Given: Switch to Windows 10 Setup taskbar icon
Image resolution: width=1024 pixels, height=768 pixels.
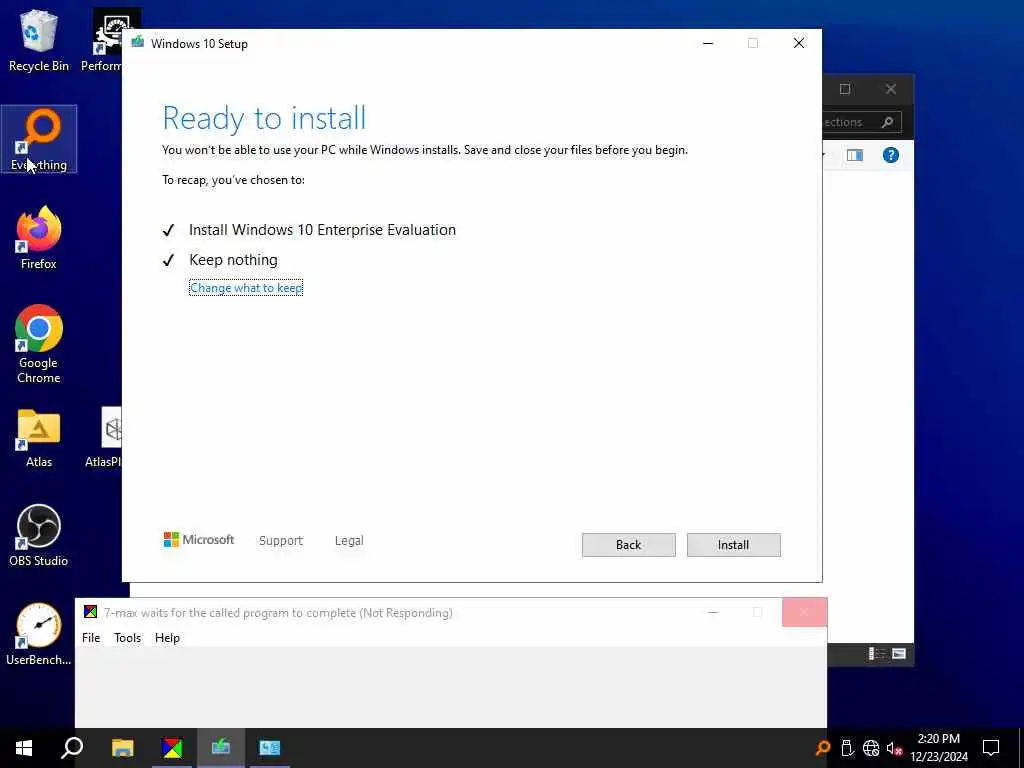Looking at the screenshot, I should click(x=221, y=748).
